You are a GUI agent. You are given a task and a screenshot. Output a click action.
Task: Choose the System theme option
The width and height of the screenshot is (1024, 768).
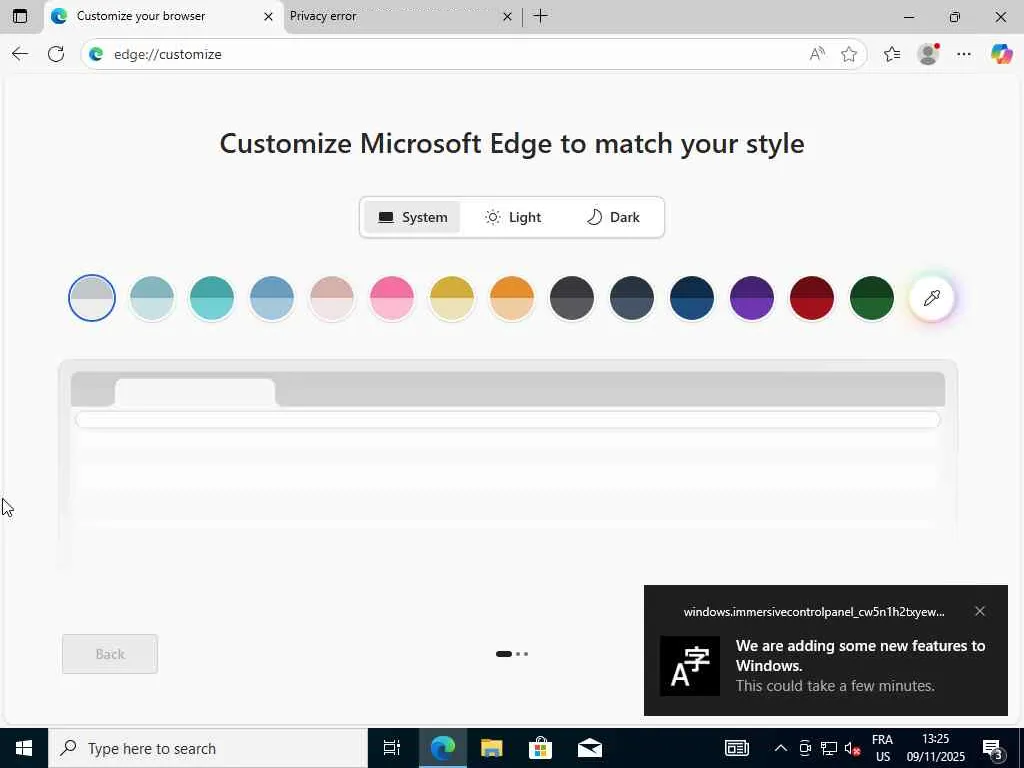coord(412,217)
